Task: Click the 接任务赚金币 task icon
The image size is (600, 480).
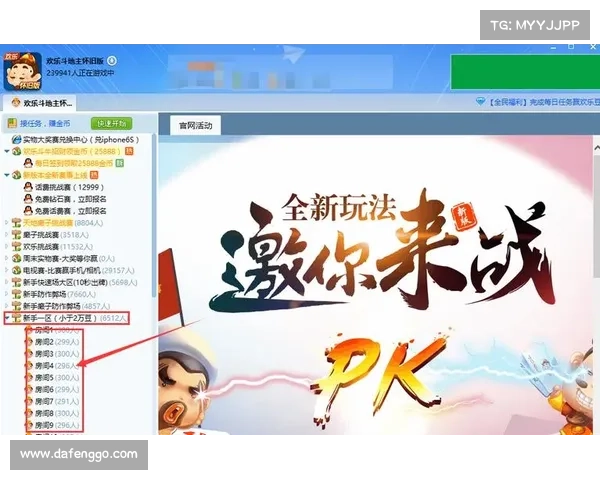Action: click(12, 123)
